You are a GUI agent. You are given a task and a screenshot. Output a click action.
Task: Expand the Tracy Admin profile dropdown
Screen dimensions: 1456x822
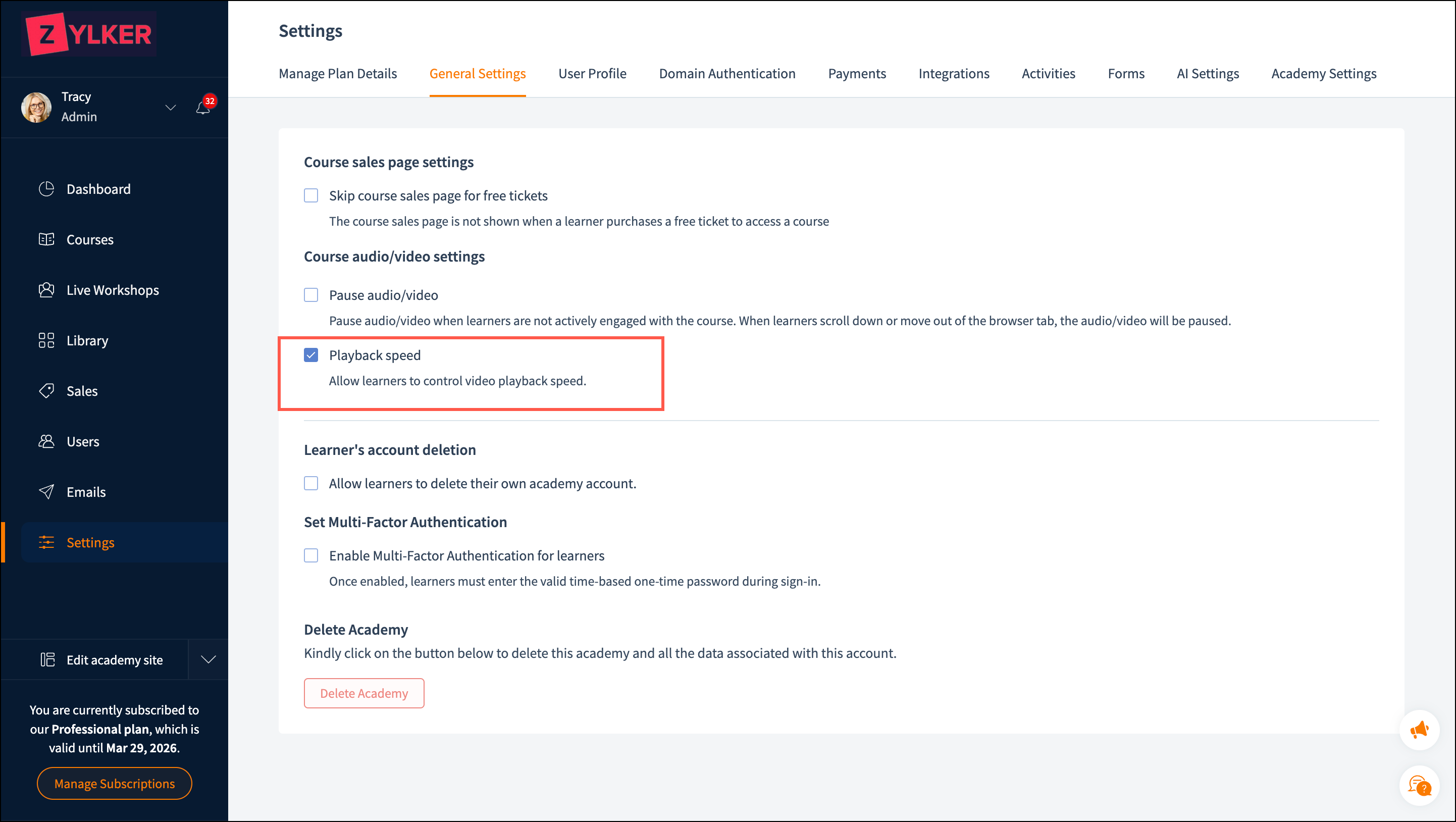pos(170,107)
